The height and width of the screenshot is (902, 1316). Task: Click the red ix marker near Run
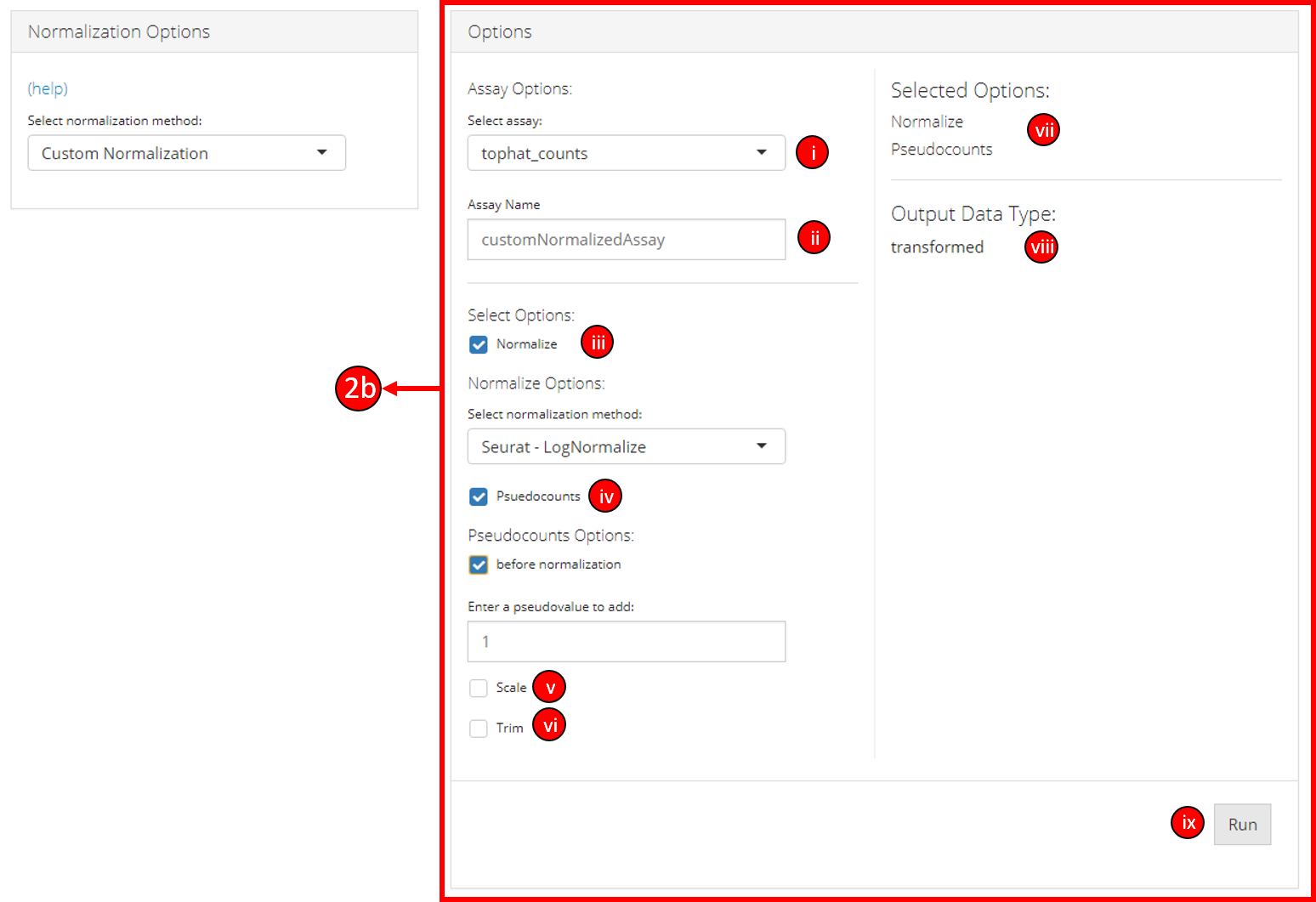tap(1188, 823)
